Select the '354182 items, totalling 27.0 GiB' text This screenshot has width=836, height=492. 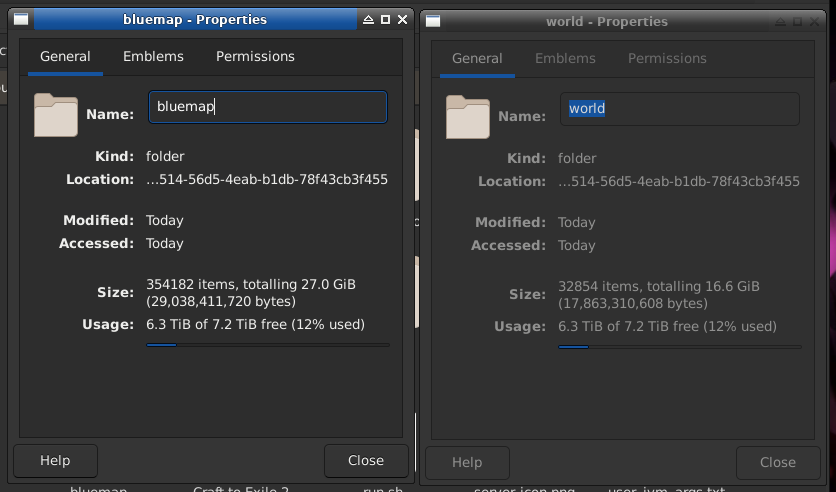251,284
